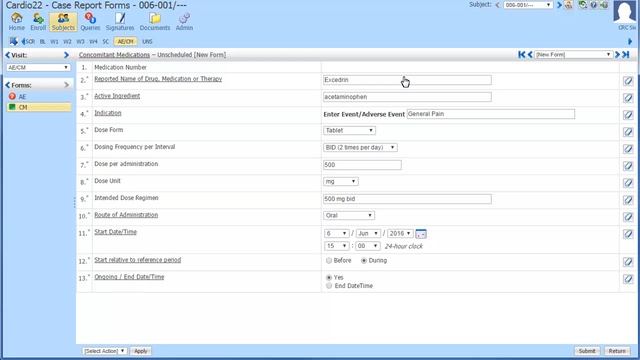Click the help question mark icon
640x360 pixels.
593,5
